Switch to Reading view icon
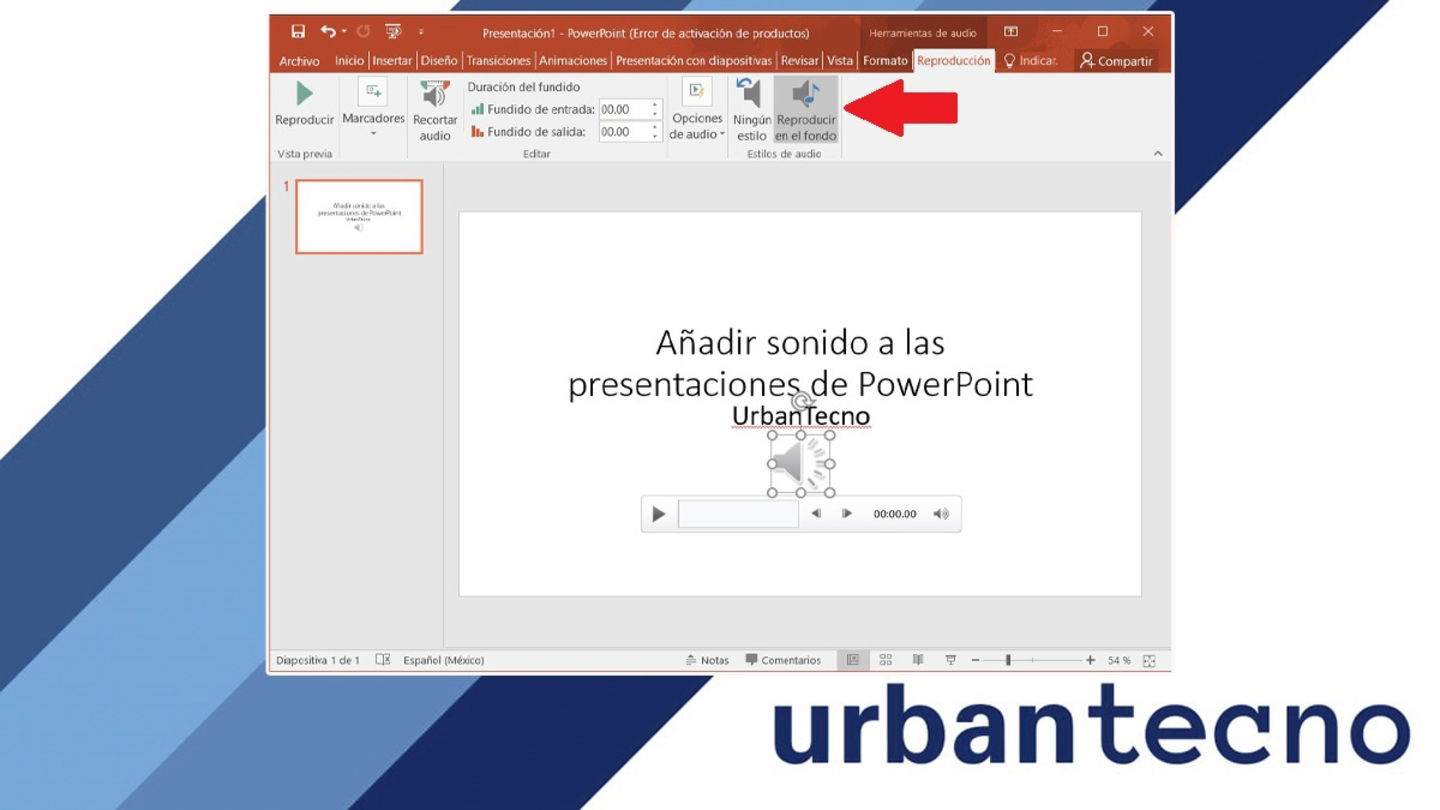Viewport: 1440px width, 810px height. 918,660
